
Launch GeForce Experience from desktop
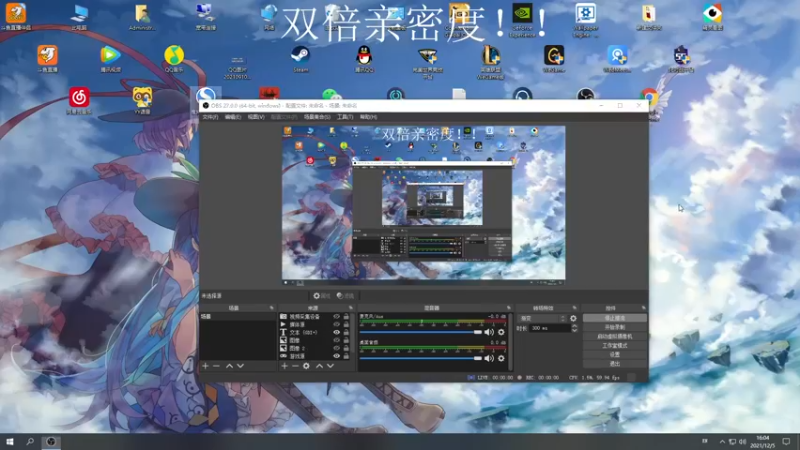tap(522, 19)
